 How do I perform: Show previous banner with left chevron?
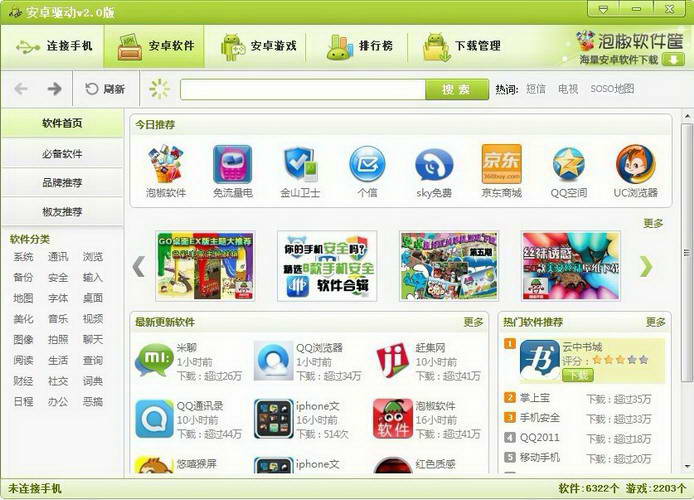click(x=139, y=266)
